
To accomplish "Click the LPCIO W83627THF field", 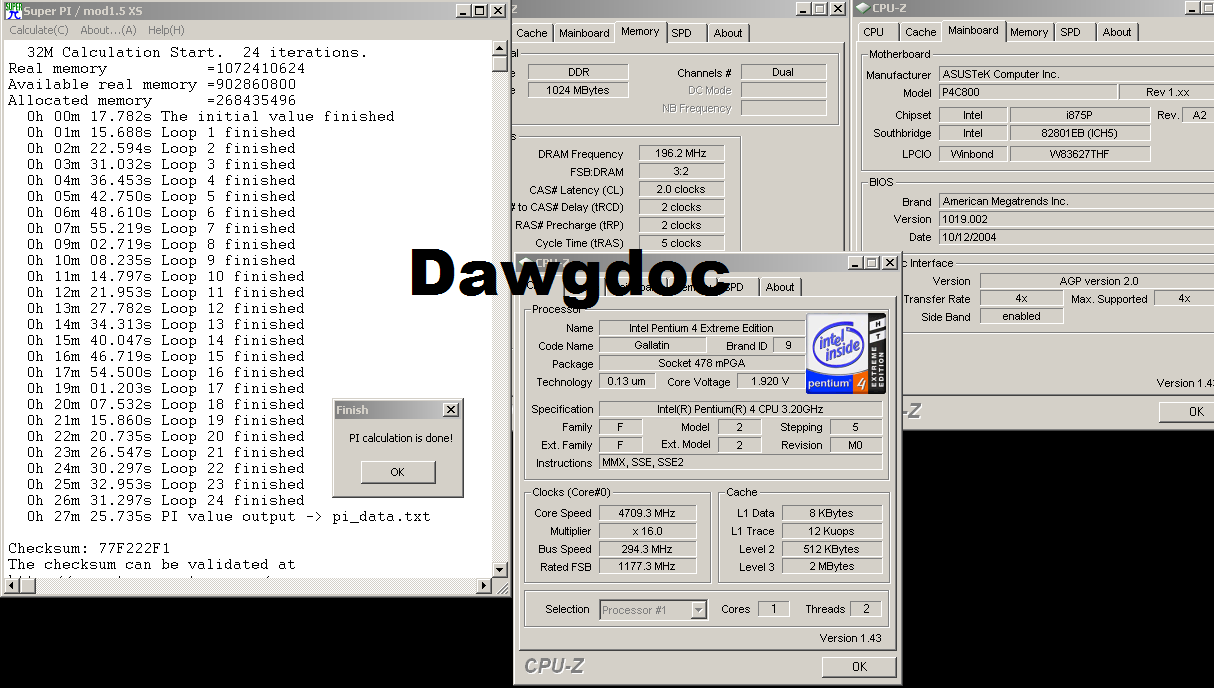I will [x=1079, y=154].
